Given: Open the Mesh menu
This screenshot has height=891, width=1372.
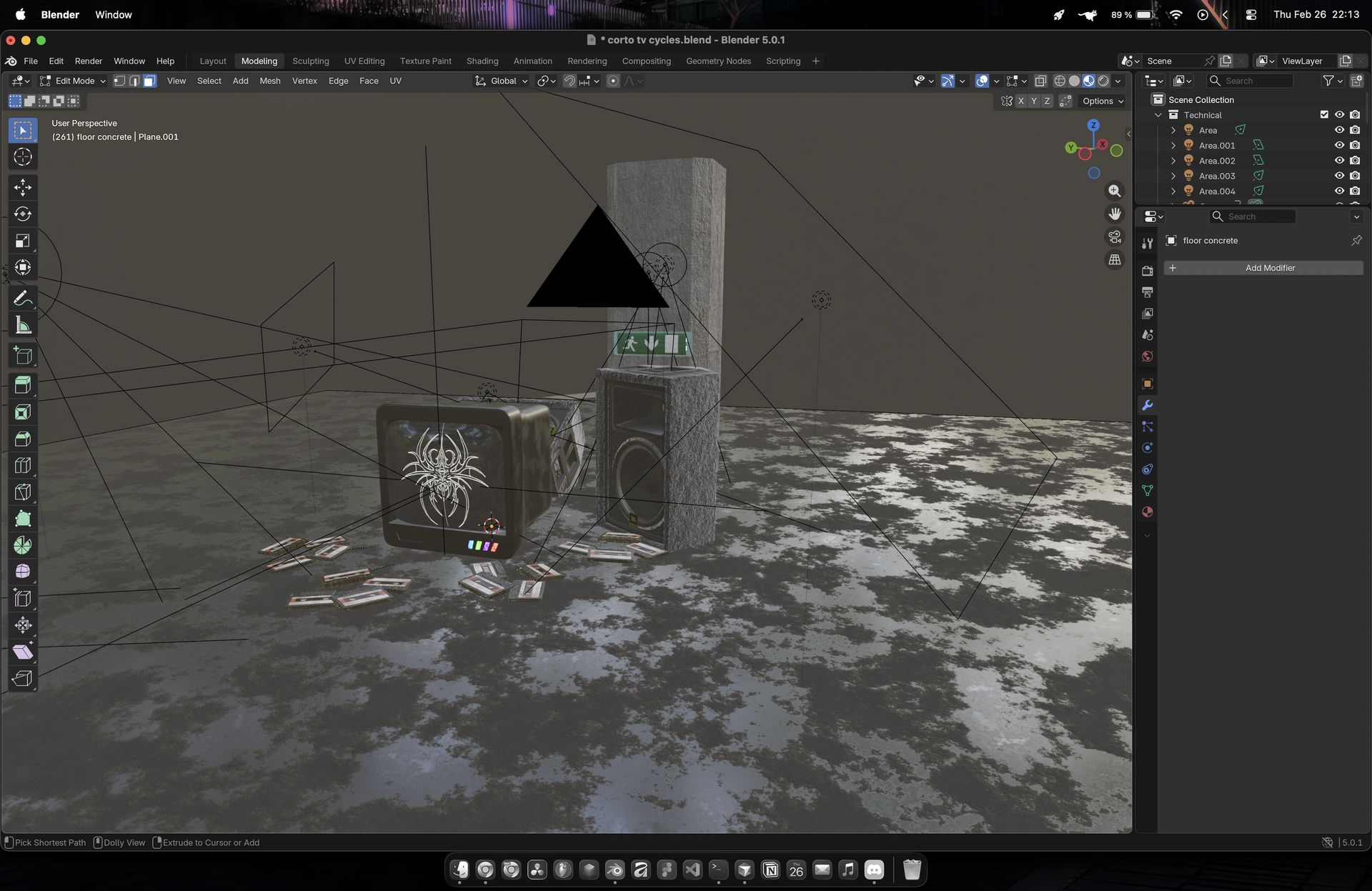Looking at the screenshot, I should tap(269, 81).
